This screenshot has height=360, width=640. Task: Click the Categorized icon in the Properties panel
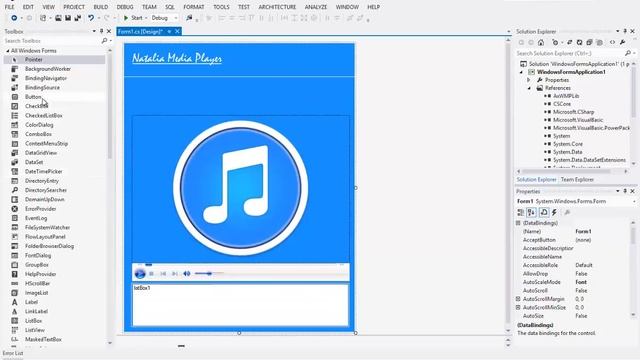tap(520, 212)
